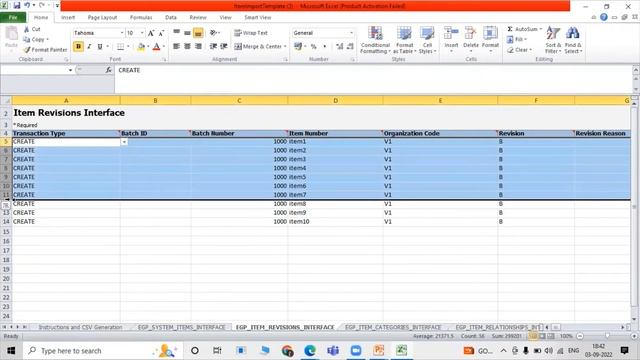Viewport: 640px width, 360px height.
Task: Click the Type here to search box
Action: point(102,351)
